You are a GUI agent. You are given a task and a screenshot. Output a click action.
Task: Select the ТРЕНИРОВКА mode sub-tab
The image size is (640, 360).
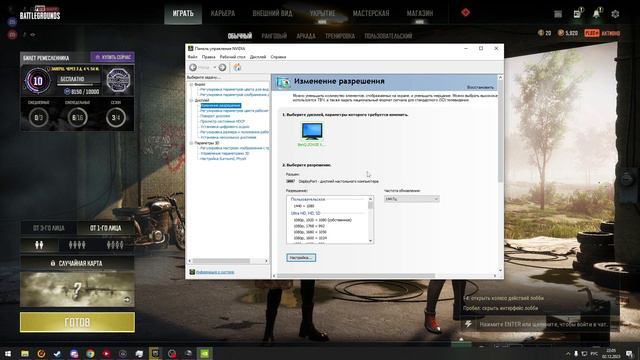[x=340, y=36]
